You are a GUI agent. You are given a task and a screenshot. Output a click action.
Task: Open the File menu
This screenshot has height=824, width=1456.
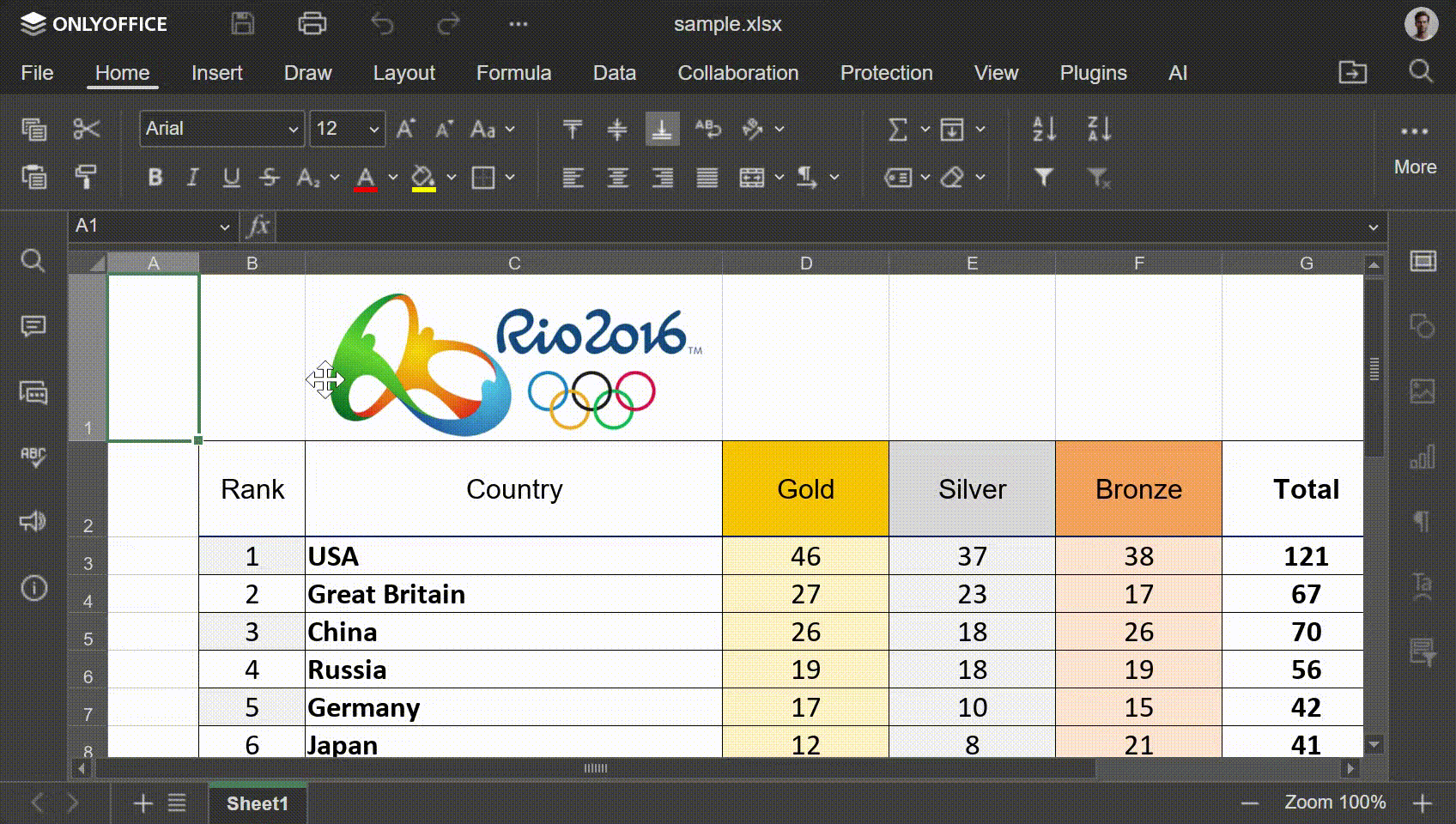tap(37, 73)
